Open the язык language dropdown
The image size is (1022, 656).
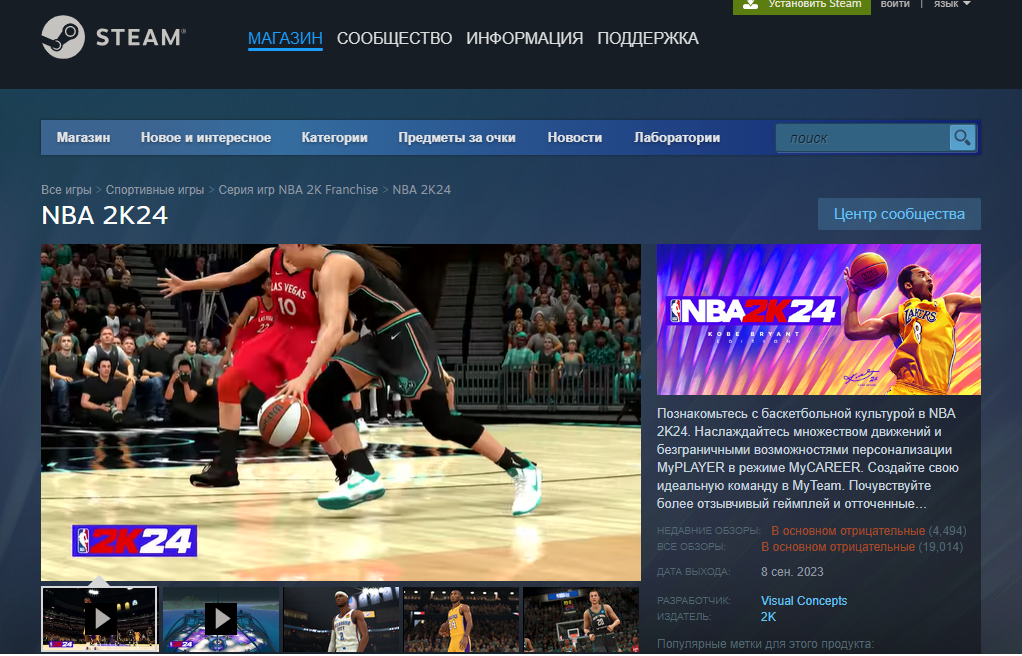[952, 4]
